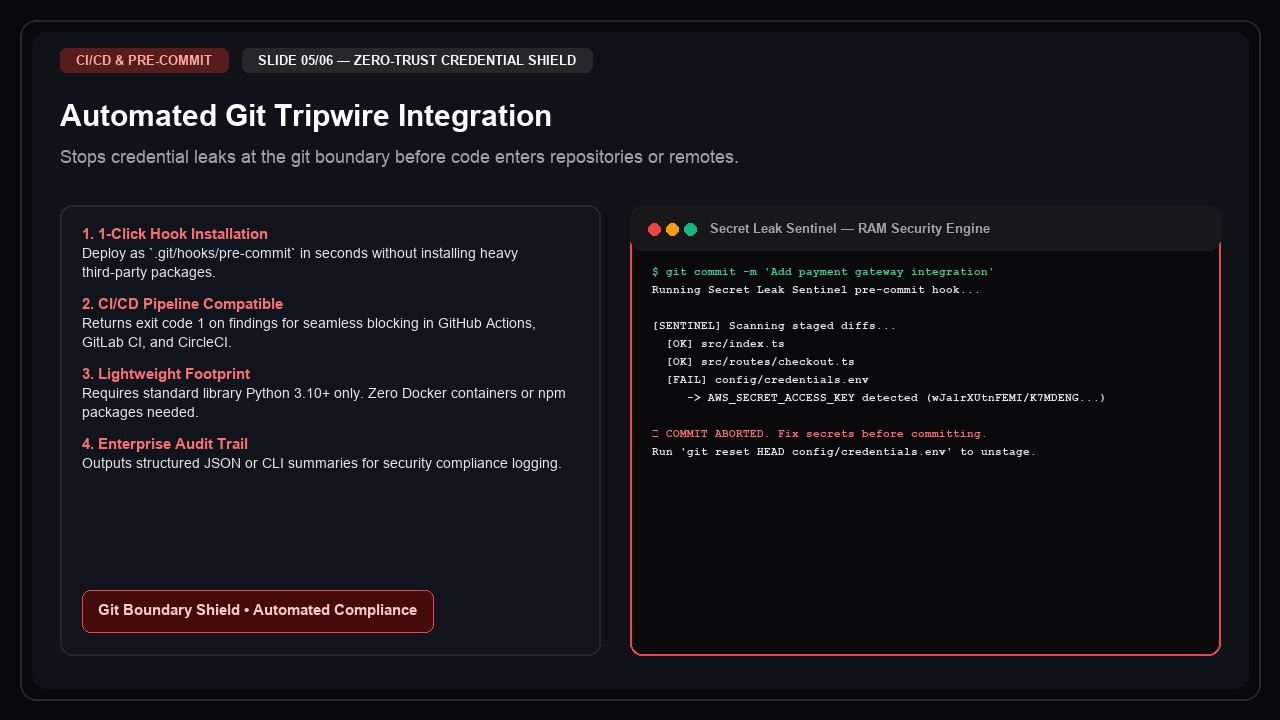
Task: Click the 'Secret Leak Sentinel — RAM Security Engine' terminal title
Action: click(850, 229)
